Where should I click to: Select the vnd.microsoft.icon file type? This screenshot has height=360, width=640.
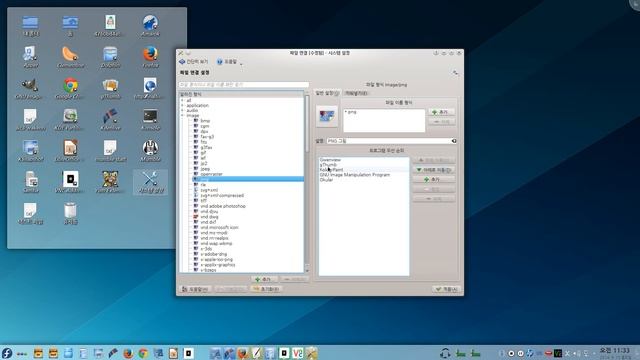click(219, 227)
